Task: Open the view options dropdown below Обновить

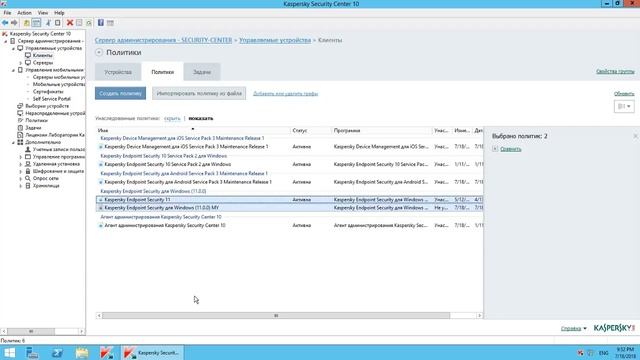Action: point(624,106)
